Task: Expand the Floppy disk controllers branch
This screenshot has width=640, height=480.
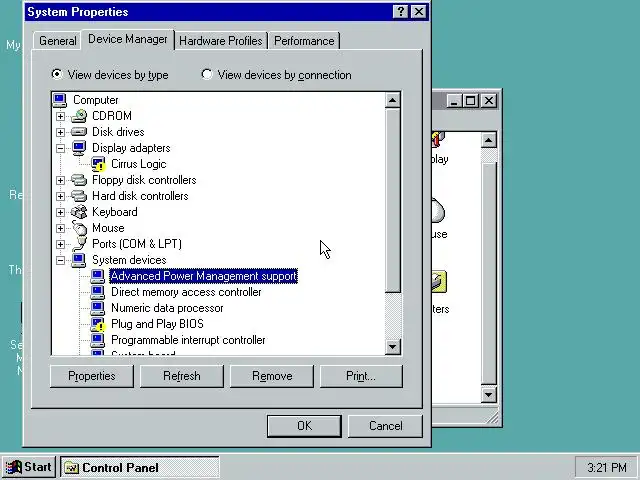Action: click(x=60, y=180)
